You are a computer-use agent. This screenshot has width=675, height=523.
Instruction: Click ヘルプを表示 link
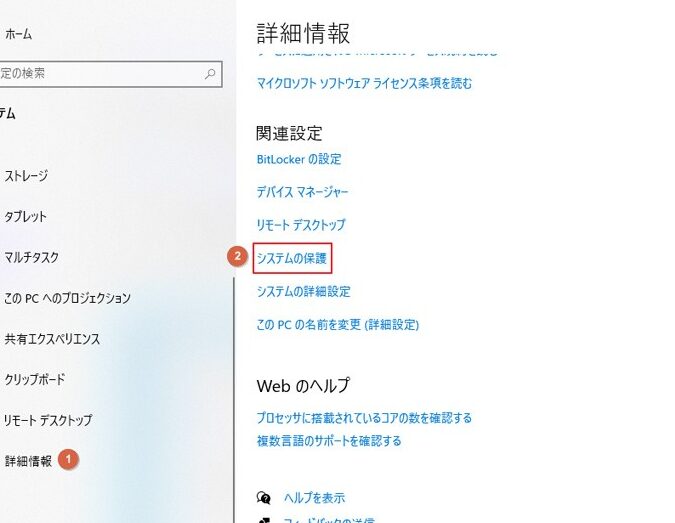[314, 498]
